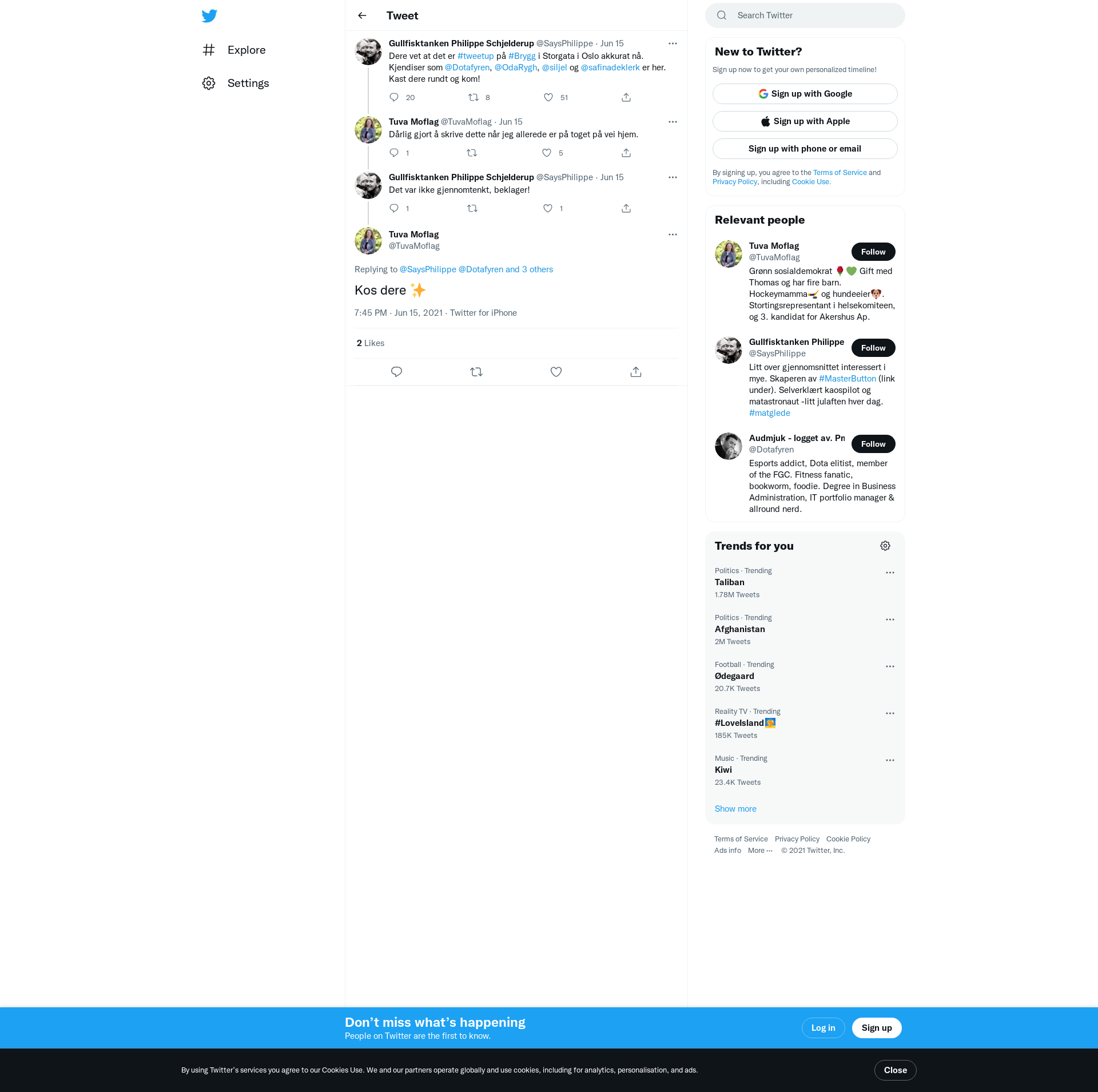Viewport: 1098px width, 1092px height.
Task: Sign up with Apple
Action: (805, 121)
